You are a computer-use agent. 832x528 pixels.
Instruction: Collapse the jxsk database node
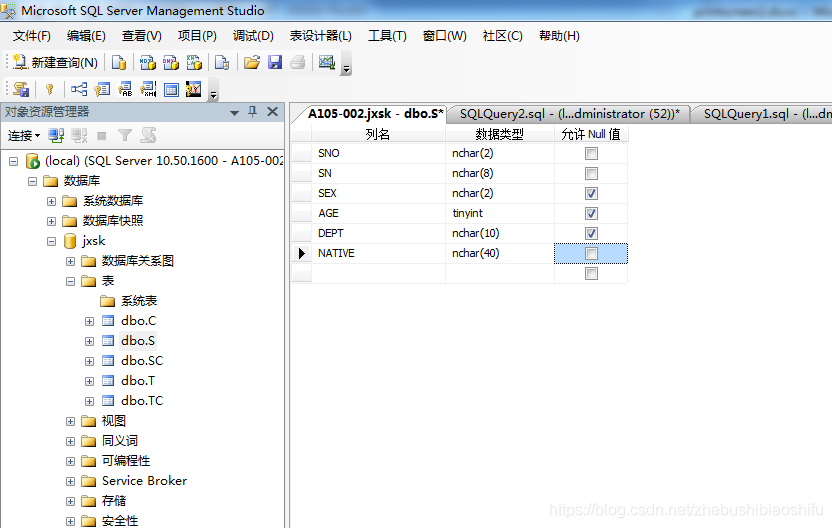coord(51,241)
